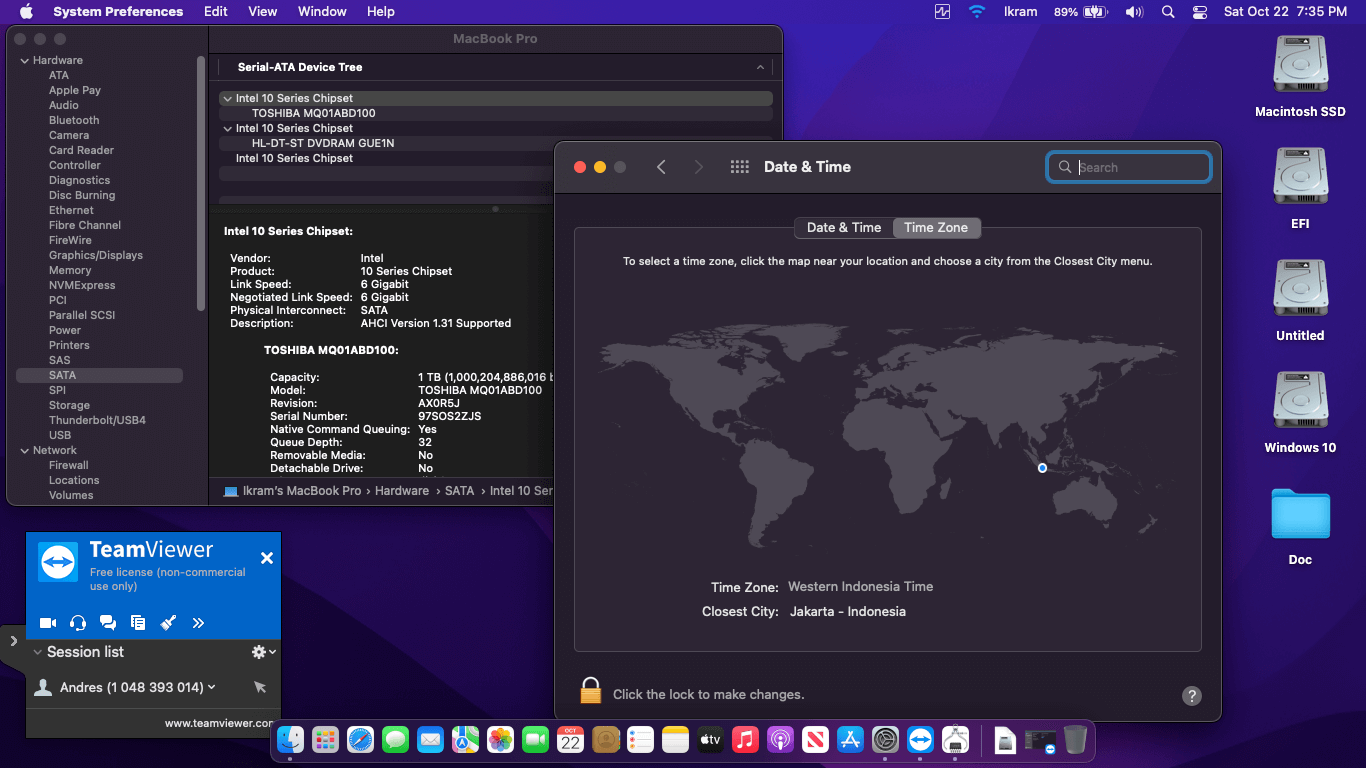Screen dimensions: 1366x768
Task: Open the TeamViewer chat bubbles icon
Action: pos(108,623)
